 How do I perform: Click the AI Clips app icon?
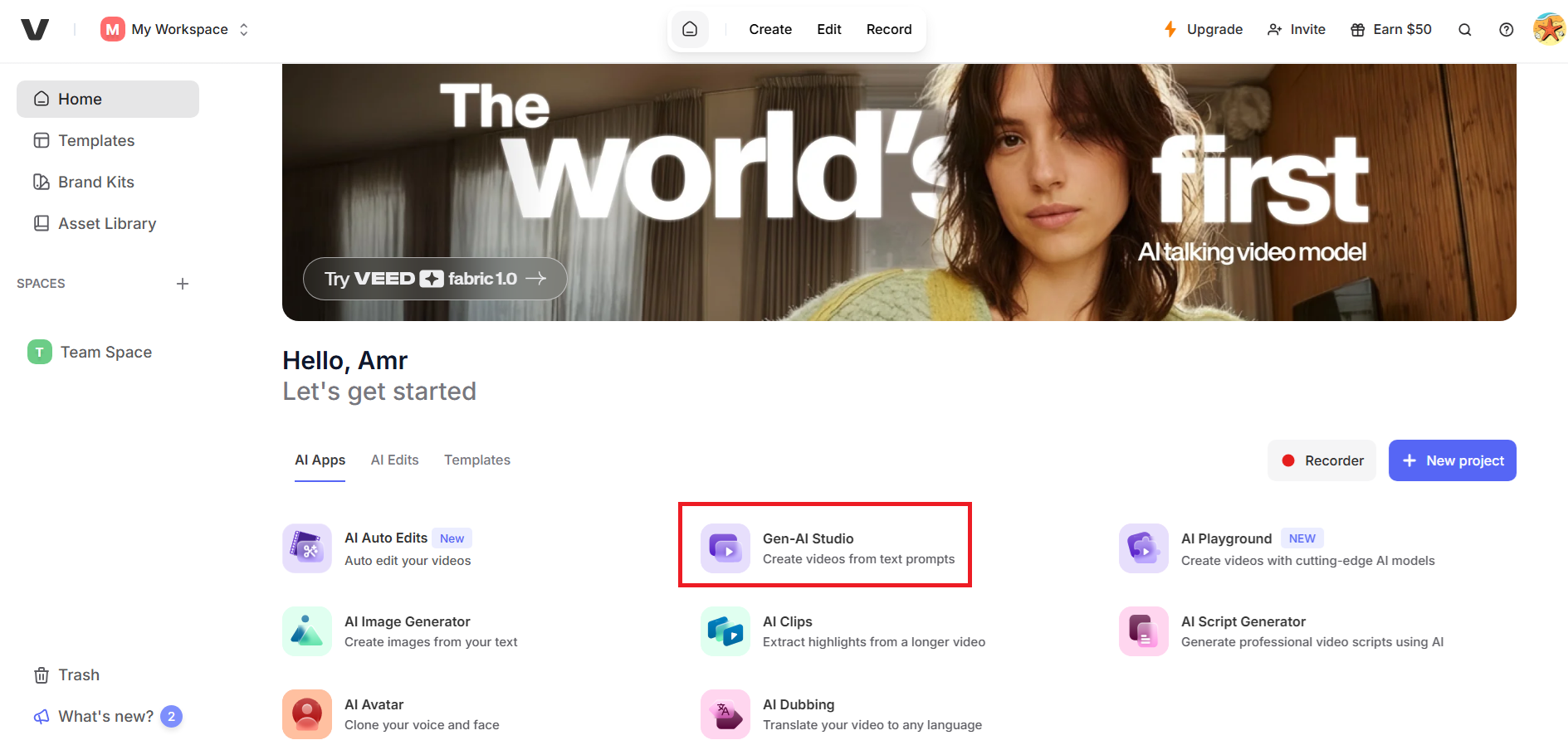(725, 631)
